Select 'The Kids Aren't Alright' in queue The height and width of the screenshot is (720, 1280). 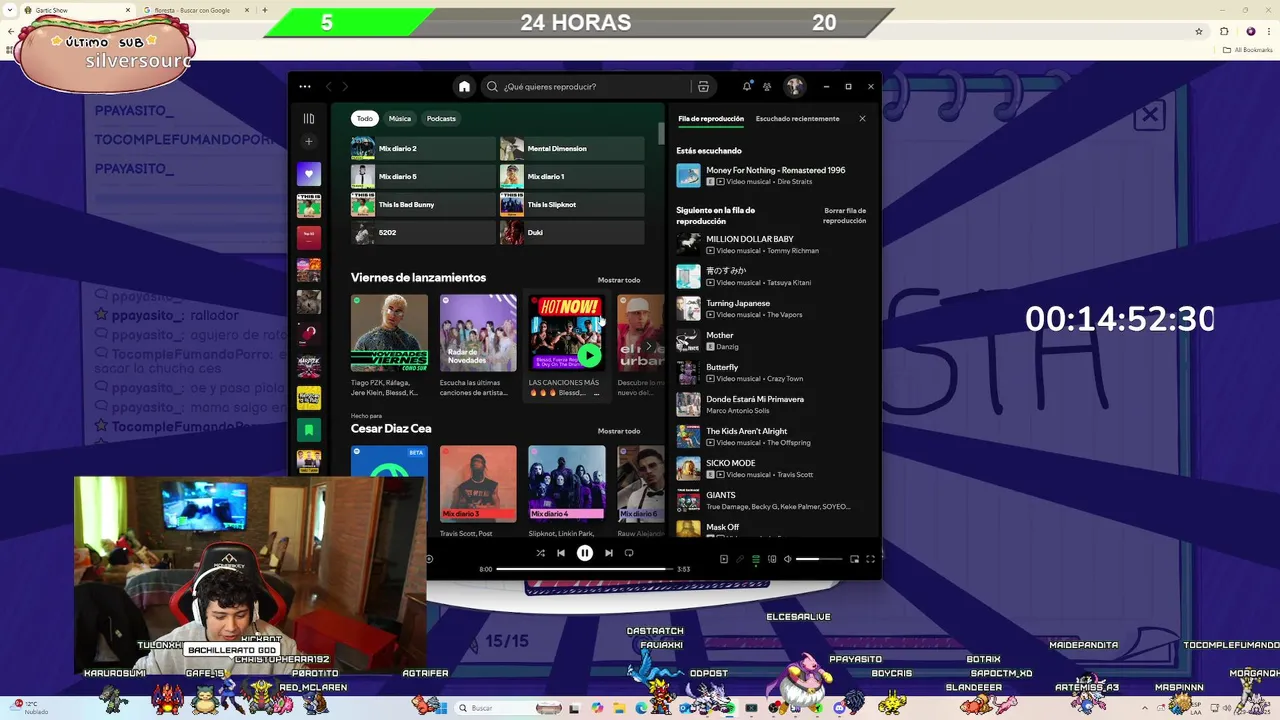[773, 436]
